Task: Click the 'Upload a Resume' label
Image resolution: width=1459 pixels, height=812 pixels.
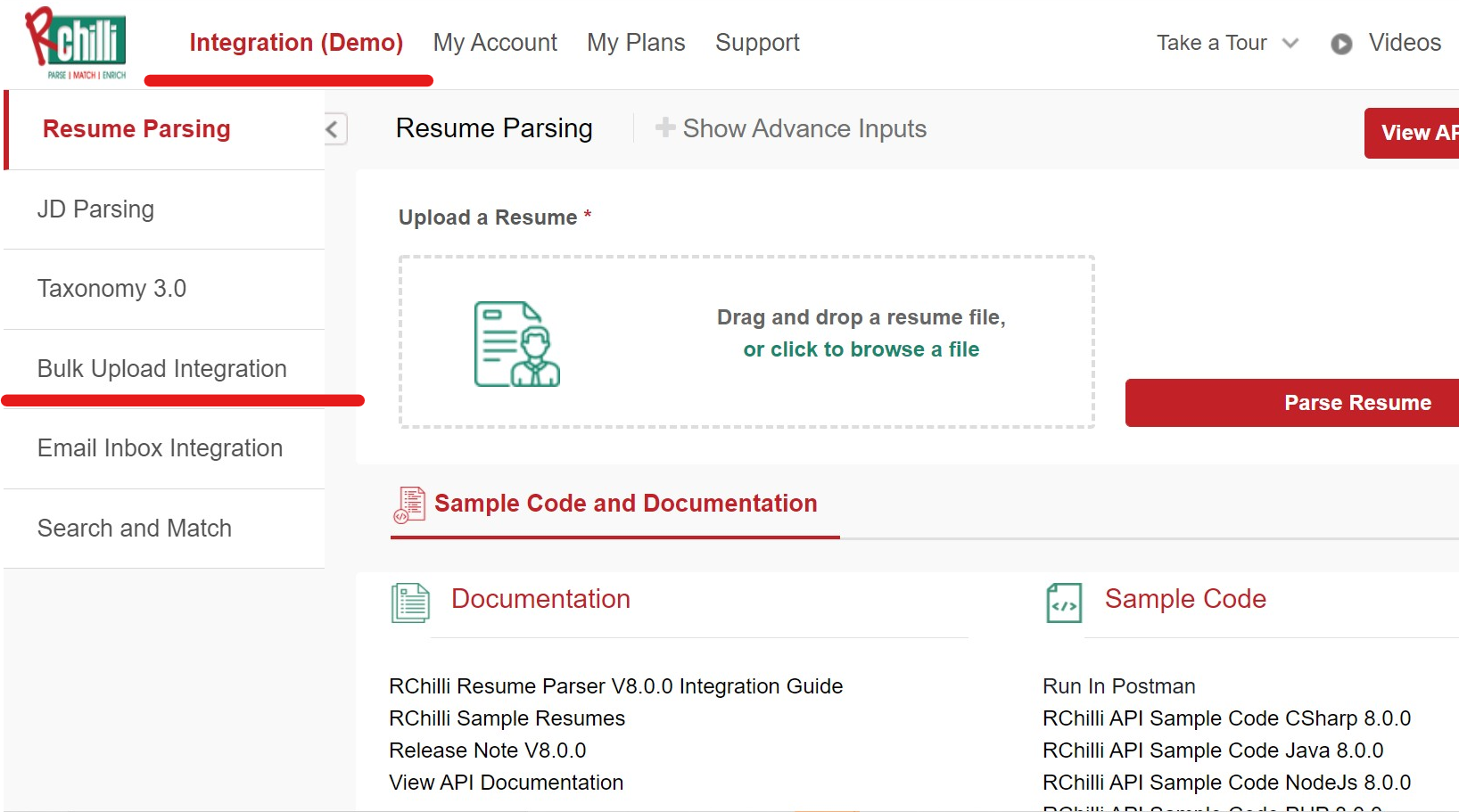Action: (x=495, y=217)
